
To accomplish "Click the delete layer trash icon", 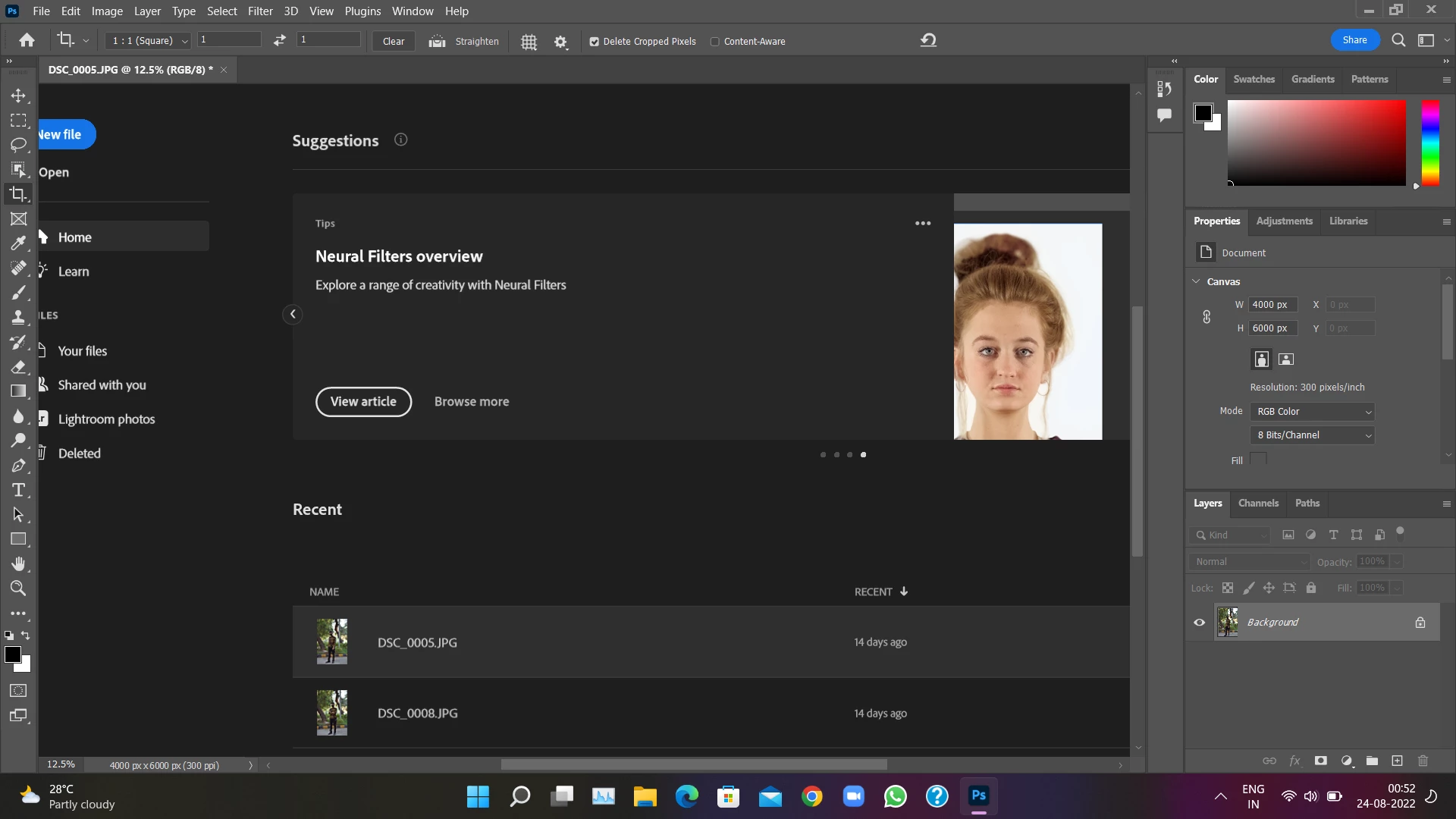I will 1423,761.
